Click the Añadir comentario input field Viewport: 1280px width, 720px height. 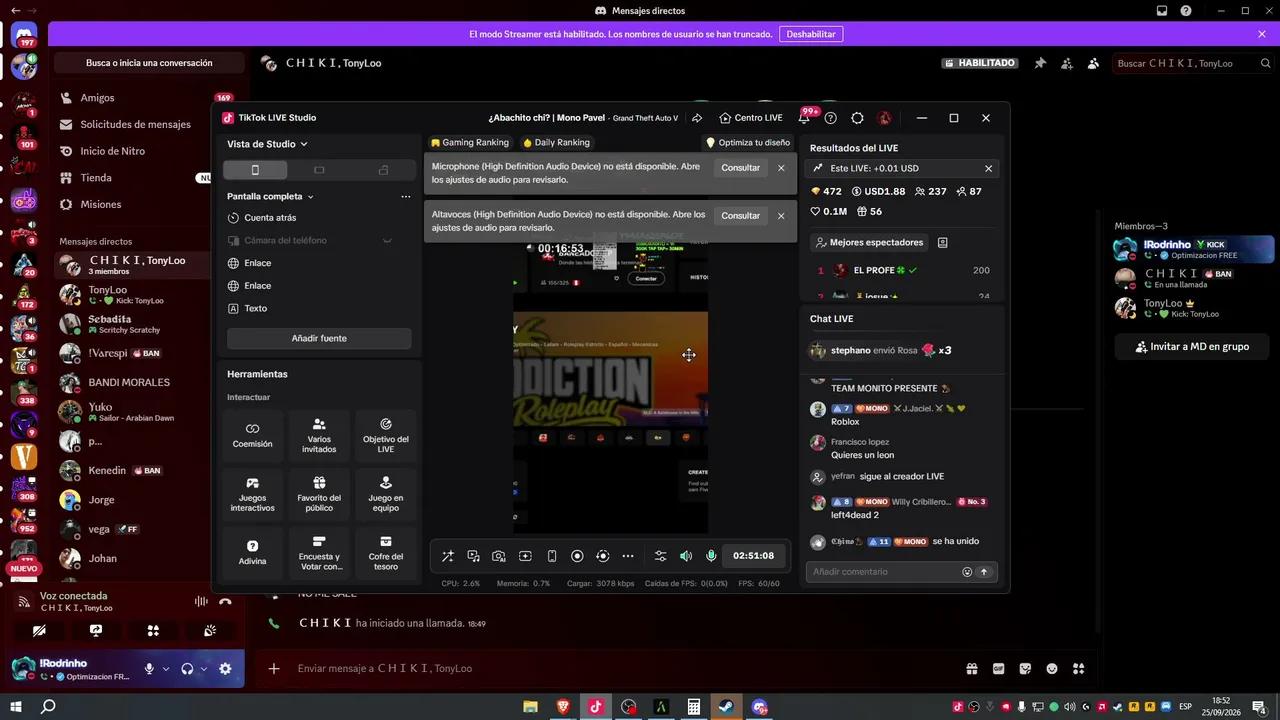(x=885, y=572)
